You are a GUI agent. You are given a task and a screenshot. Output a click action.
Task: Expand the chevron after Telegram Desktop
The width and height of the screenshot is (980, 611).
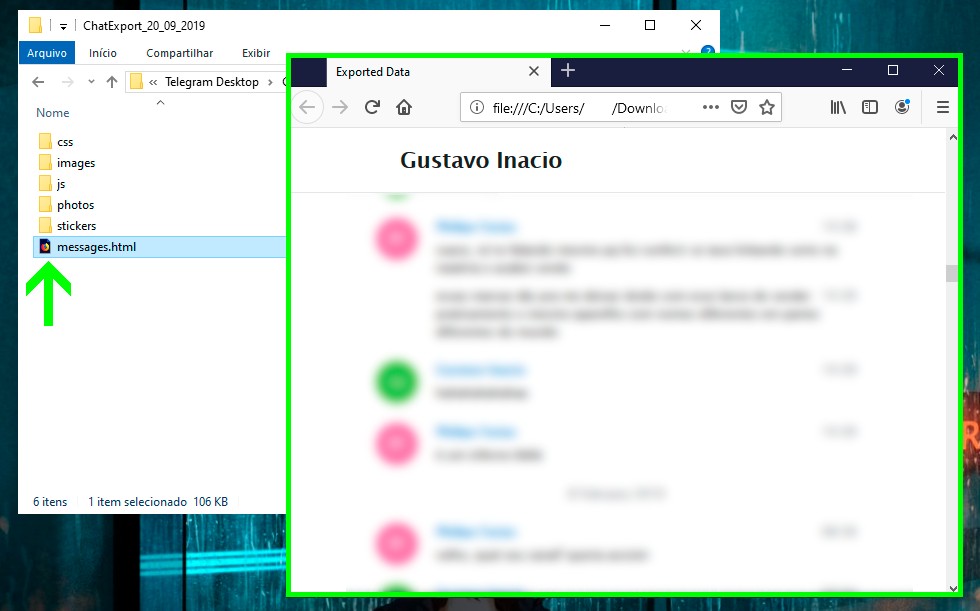click(270, 82)
